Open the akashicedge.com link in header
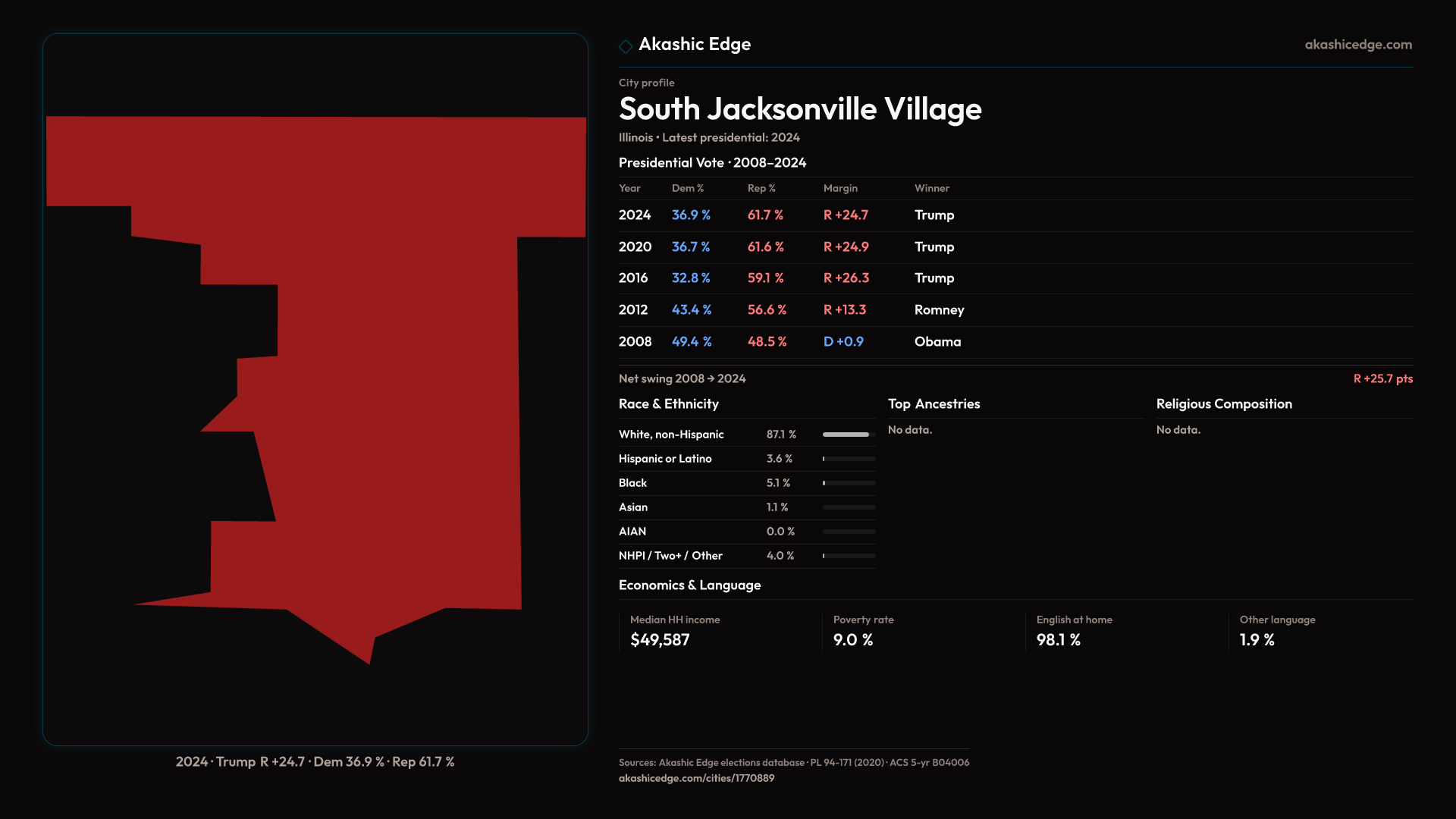Screen dimensions: 1456x819 [1358, 45]
